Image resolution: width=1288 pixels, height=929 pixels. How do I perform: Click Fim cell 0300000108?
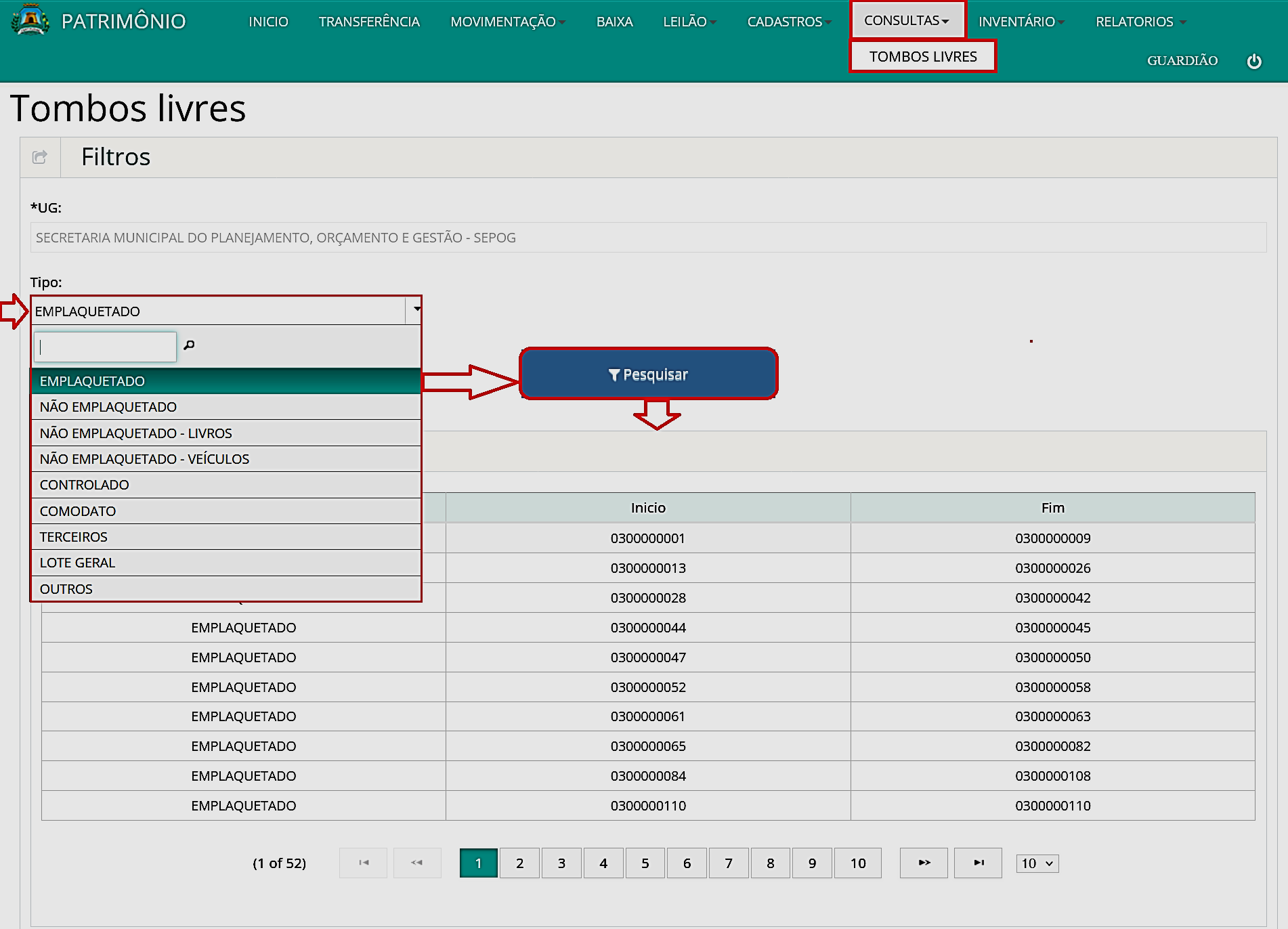pyautogui.click(x=1053, y=776)
